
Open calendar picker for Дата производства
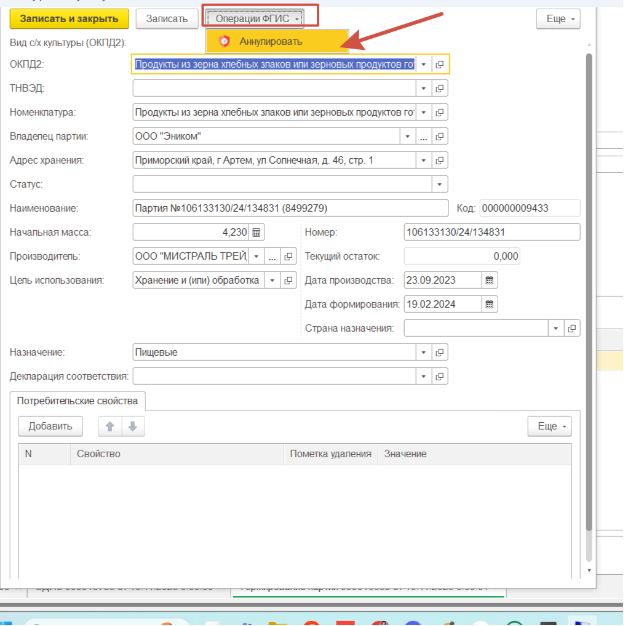489,280
